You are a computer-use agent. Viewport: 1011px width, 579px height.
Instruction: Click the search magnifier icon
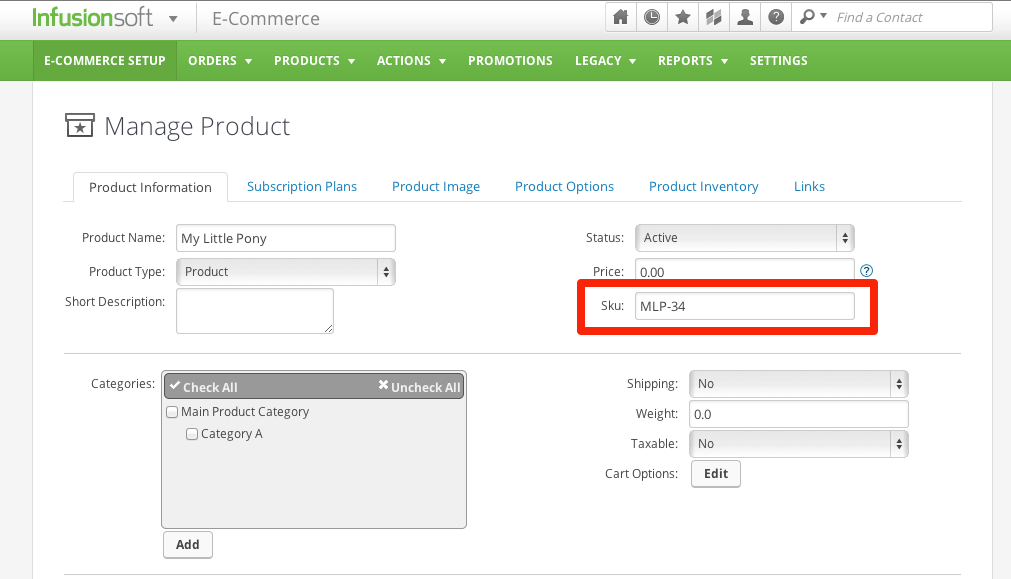pyautogui.click(x=807, y=17)
